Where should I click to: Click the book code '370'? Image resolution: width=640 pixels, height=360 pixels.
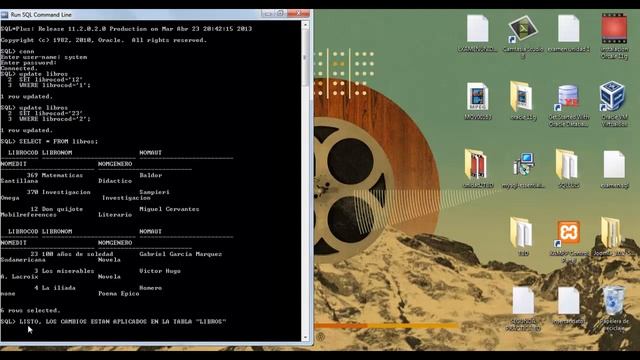[x=32, y=192]
